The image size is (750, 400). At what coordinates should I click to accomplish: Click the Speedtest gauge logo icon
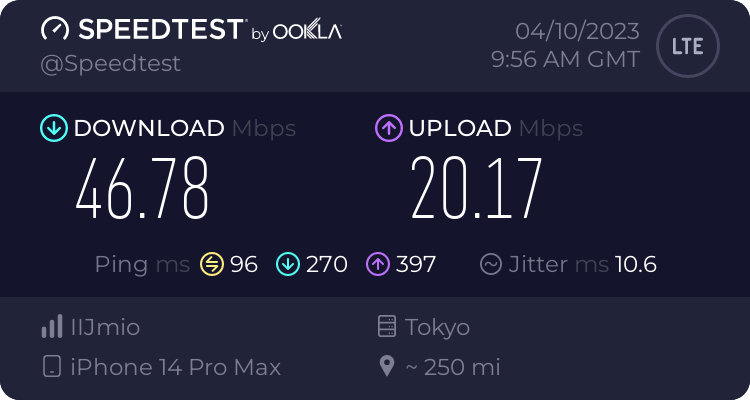coord(55,29)
